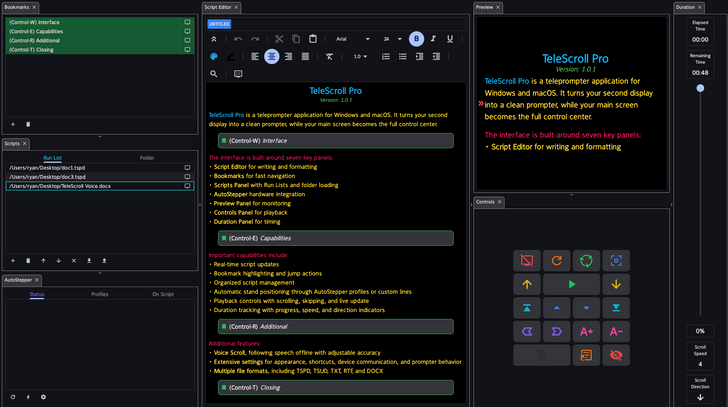728x407 pixels.
Task: Open AutoStepper On Script tab
Action: [163, 294]
